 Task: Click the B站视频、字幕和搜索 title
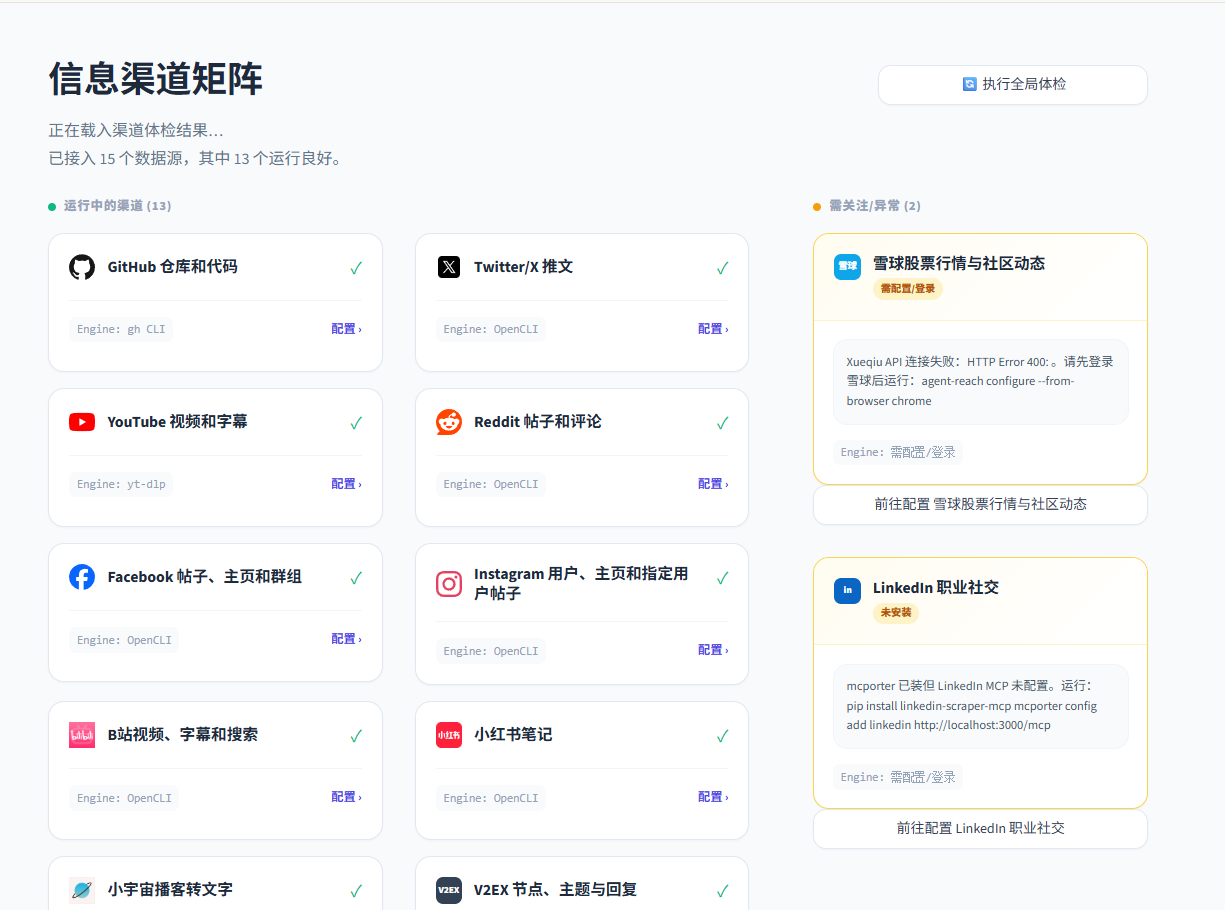point(182,735)
